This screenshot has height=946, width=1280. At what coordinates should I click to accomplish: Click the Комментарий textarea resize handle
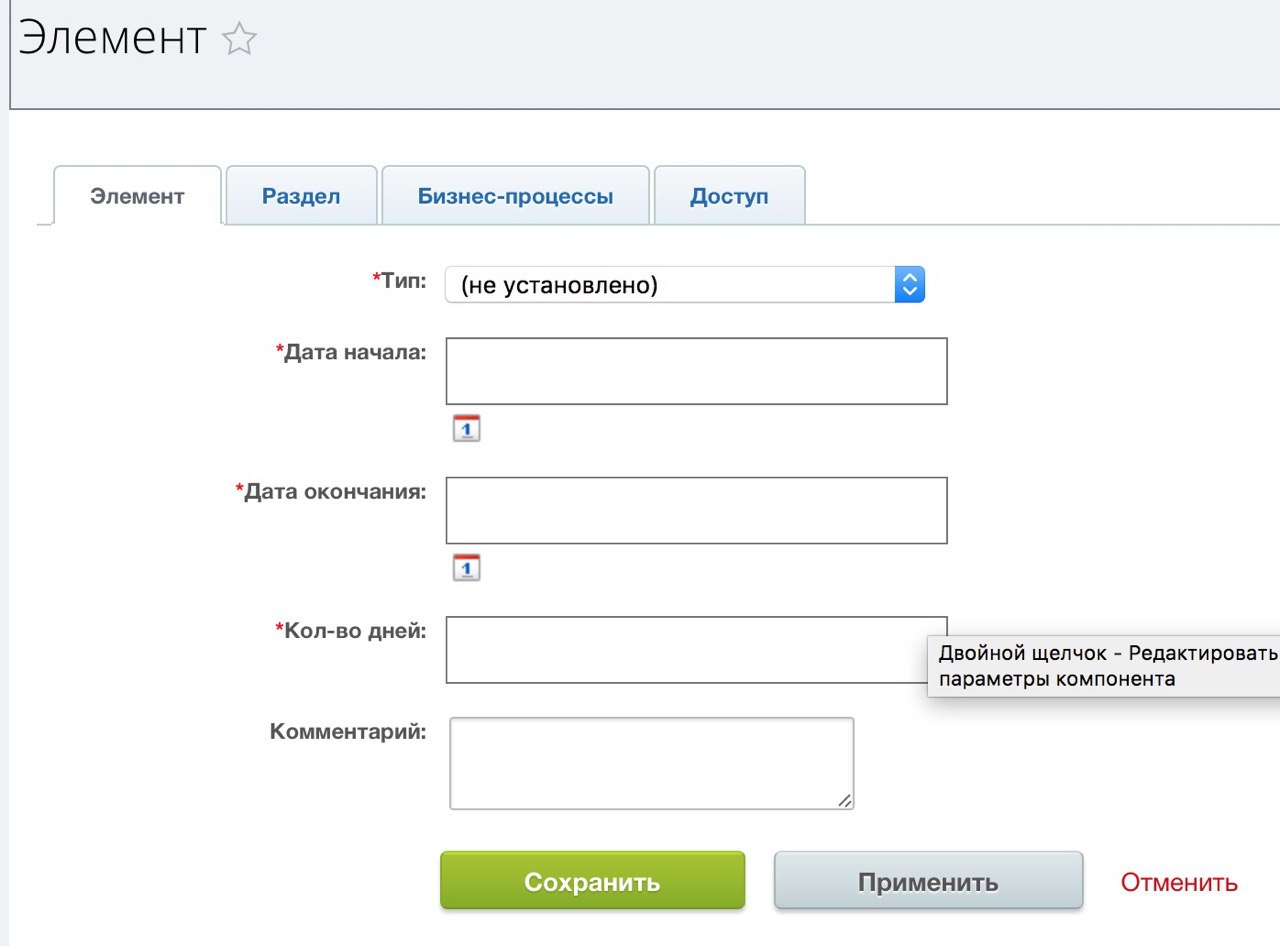tap(845, 799)
